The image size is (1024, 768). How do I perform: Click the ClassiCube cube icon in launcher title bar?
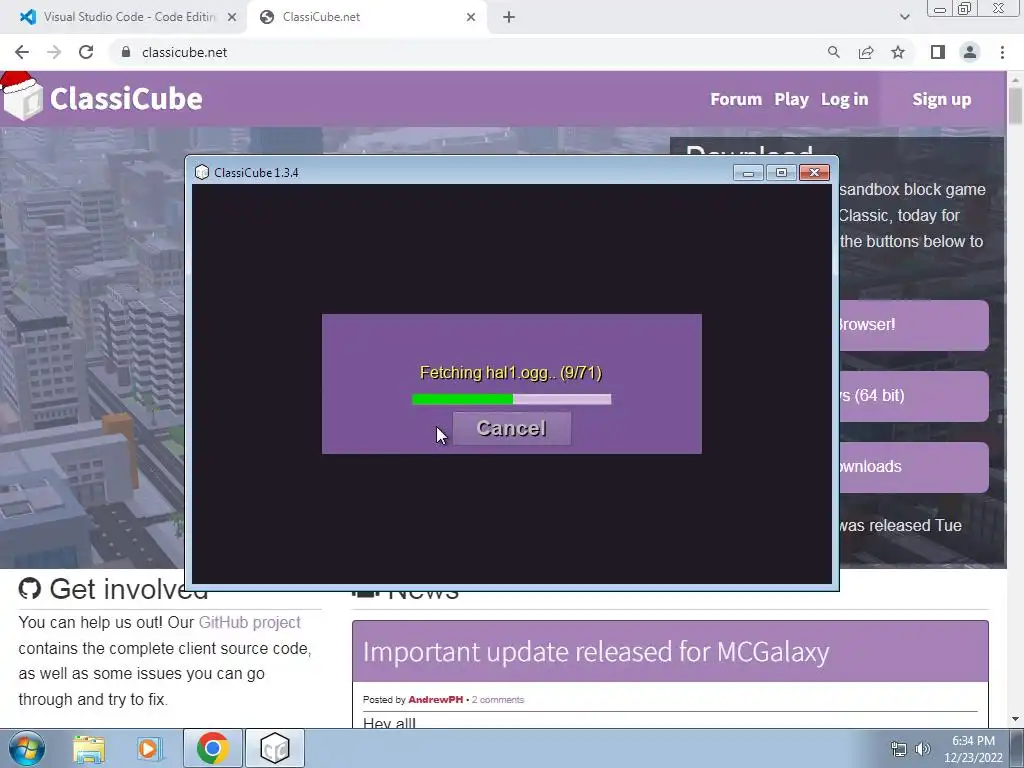(202, 172)
